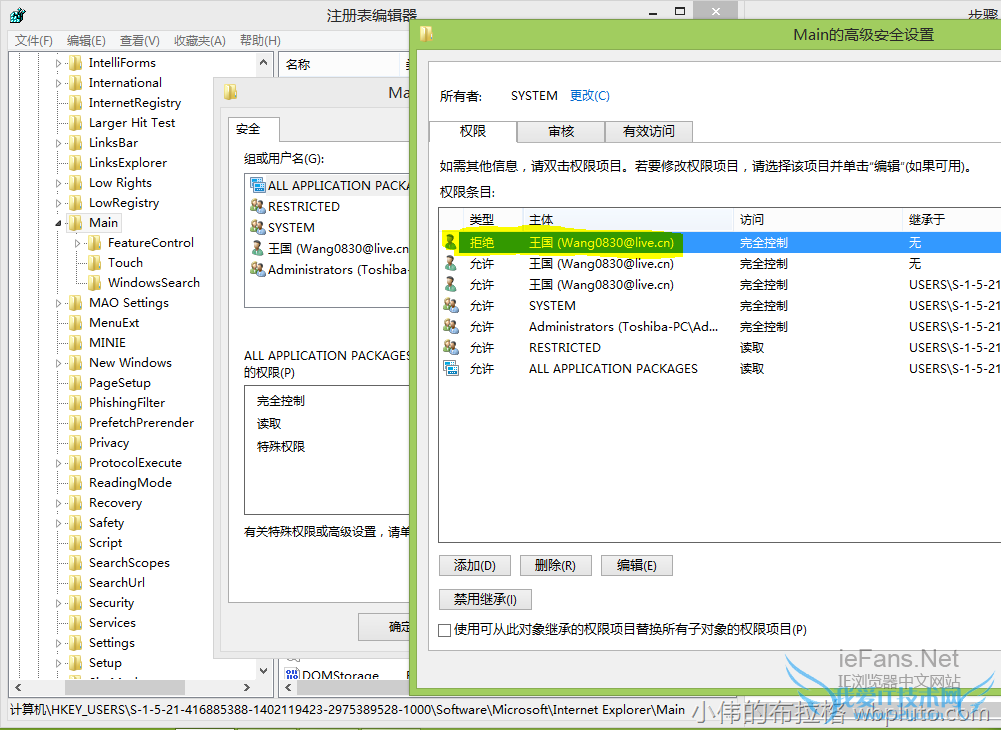The width and height of the screenshot is (1001, 730).
Task: Select the allowed RESTRICTED 读取 permission row
Action: coord(721,347)
